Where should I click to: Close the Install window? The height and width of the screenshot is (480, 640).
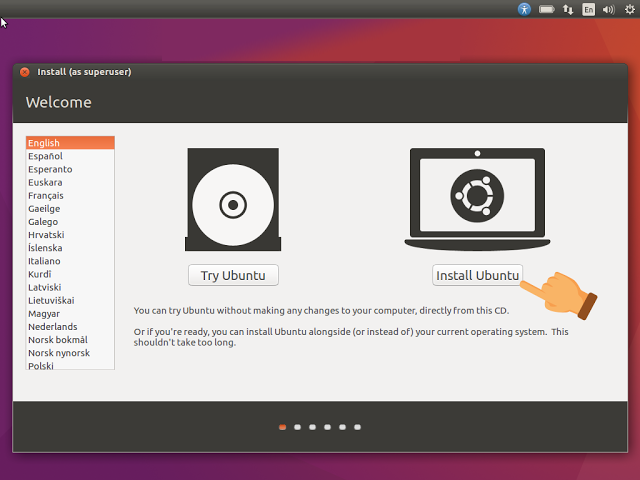pos(25,72)
